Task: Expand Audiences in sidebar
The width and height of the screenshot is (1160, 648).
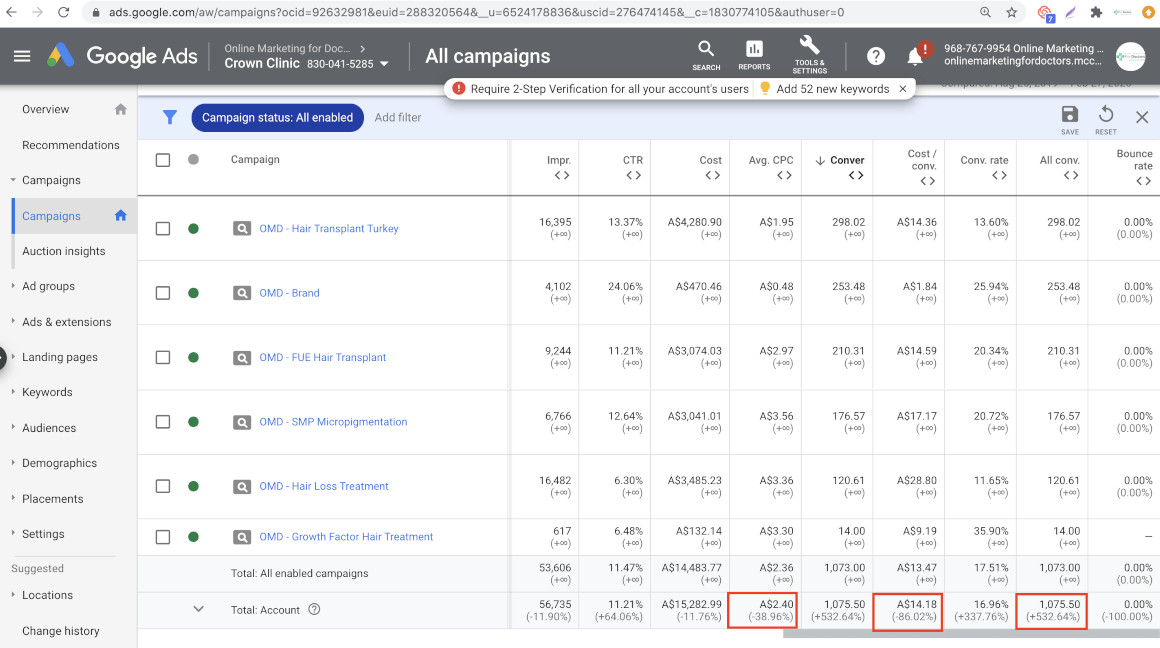Action: [x=13, y=427]
